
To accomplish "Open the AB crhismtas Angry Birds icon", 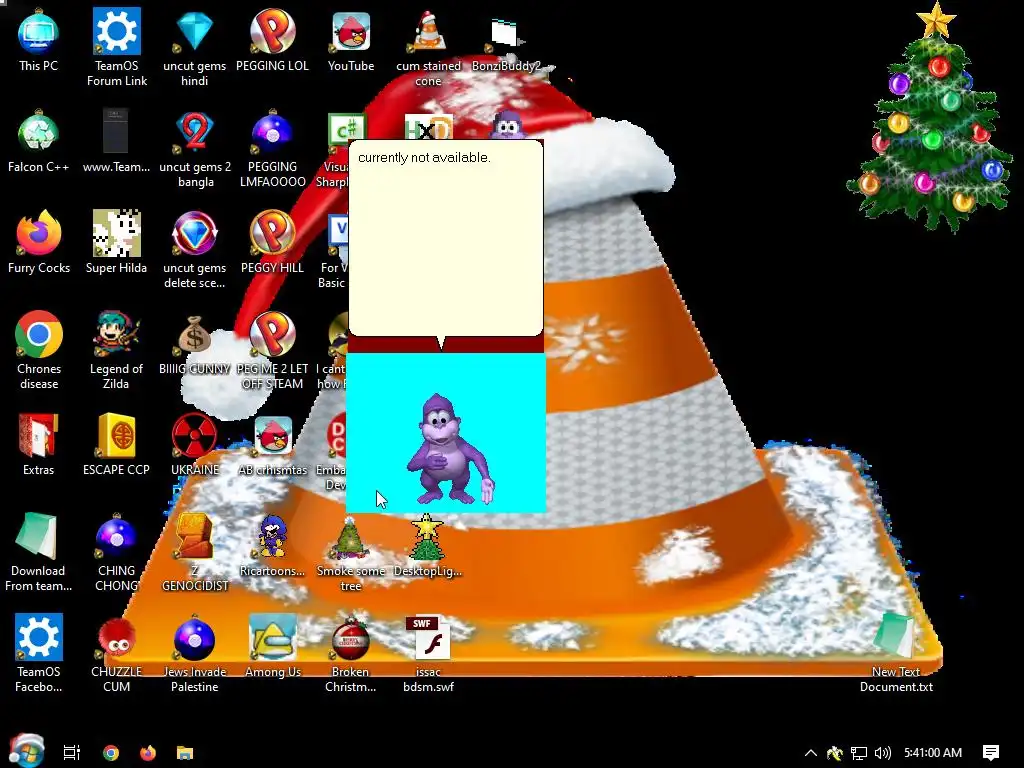I will (x=272, y=445).
